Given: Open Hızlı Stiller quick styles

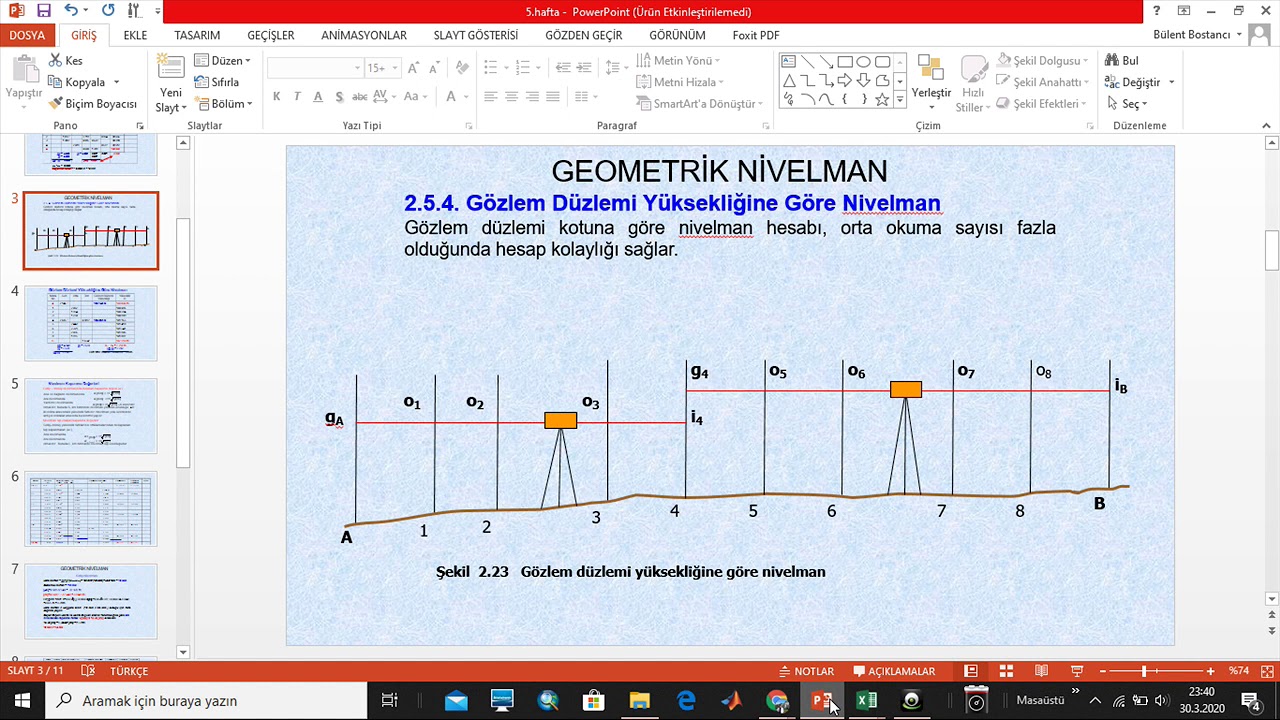Looking at the screenshot, I should [x=973, y=83].
